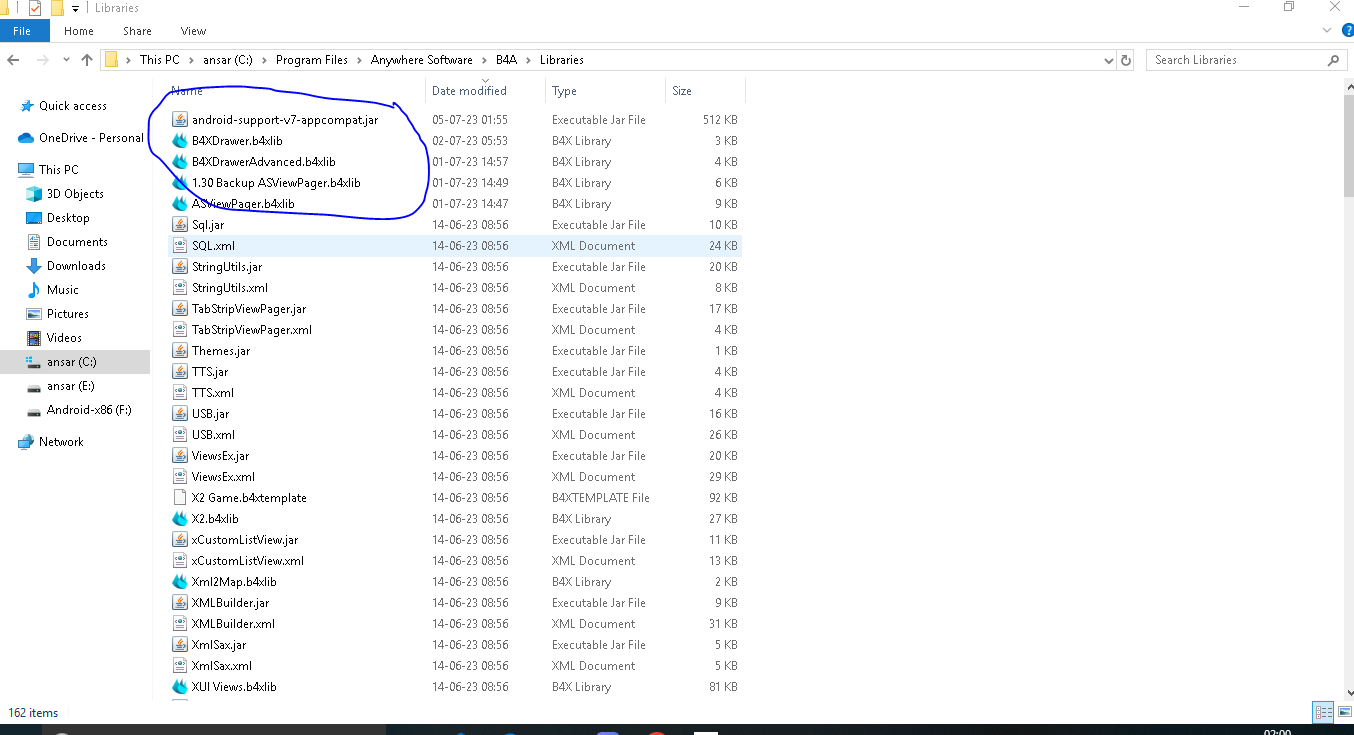1354x735 pixels.
Task: Click the This PC monitor icon in the sidebar
Action: coord(27,170)
